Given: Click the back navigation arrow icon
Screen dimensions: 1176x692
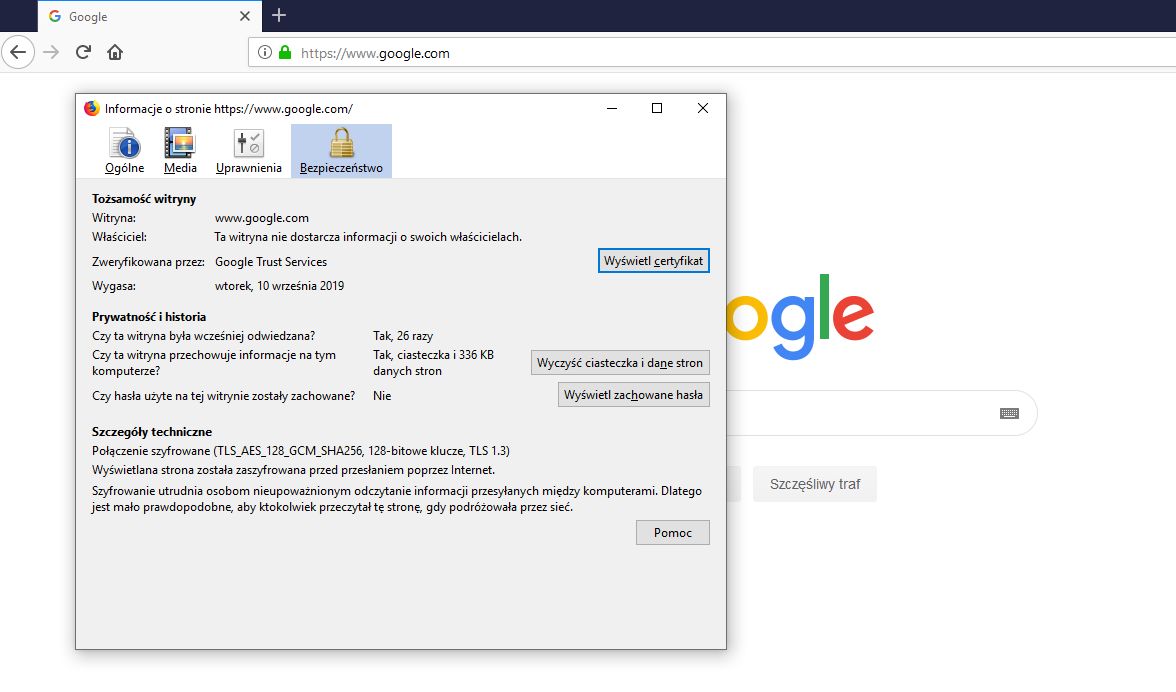Looking at the screenshot, I should coord(18,52).
